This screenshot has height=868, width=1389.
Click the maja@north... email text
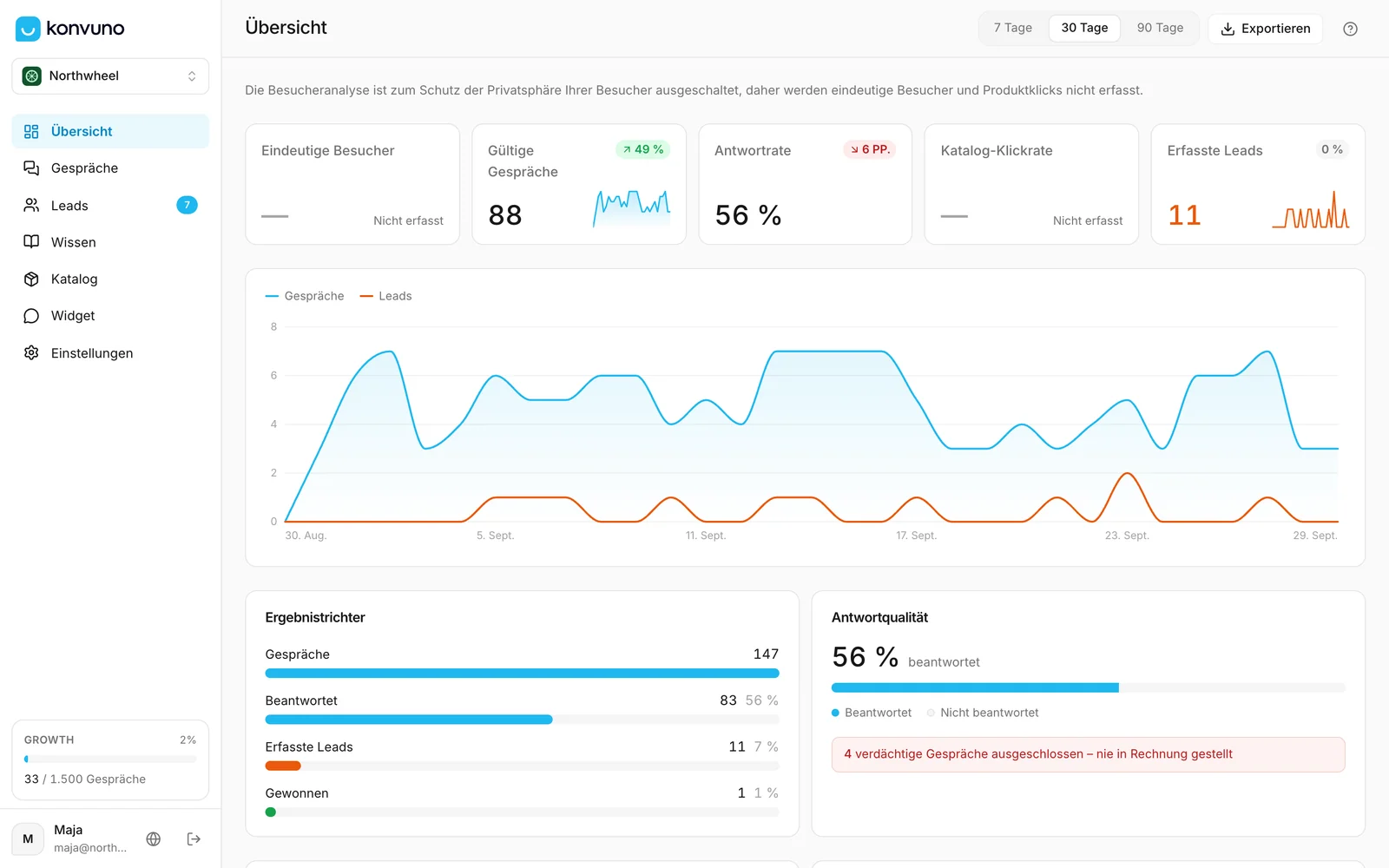coord(90,848)
